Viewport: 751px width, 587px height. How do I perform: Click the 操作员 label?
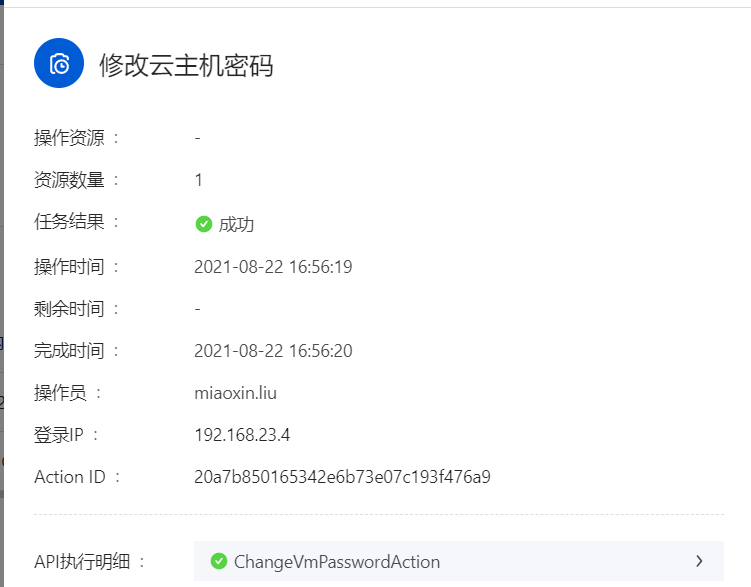coord(60,393)
